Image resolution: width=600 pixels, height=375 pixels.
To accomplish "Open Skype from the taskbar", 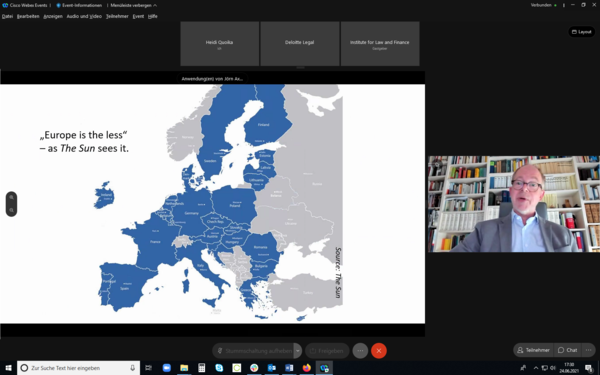I will click(219, 368).
